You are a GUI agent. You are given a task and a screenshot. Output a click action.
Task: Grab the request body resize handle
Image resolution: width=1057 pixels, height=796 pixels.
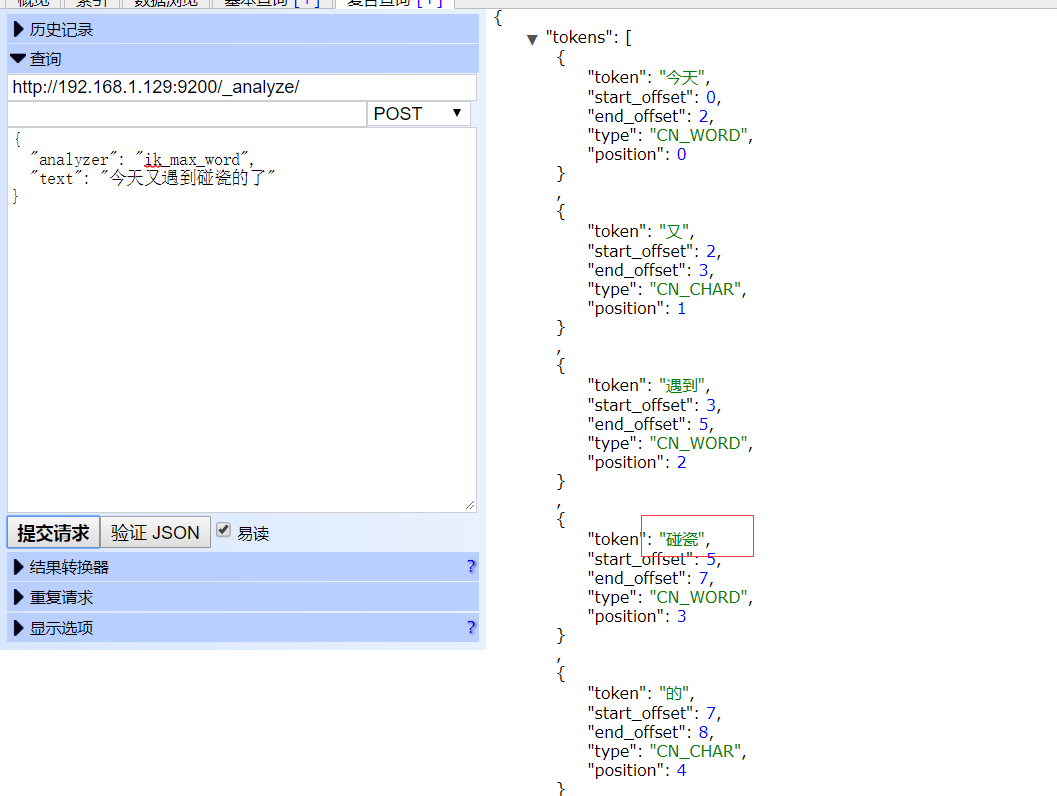[470, 506]
